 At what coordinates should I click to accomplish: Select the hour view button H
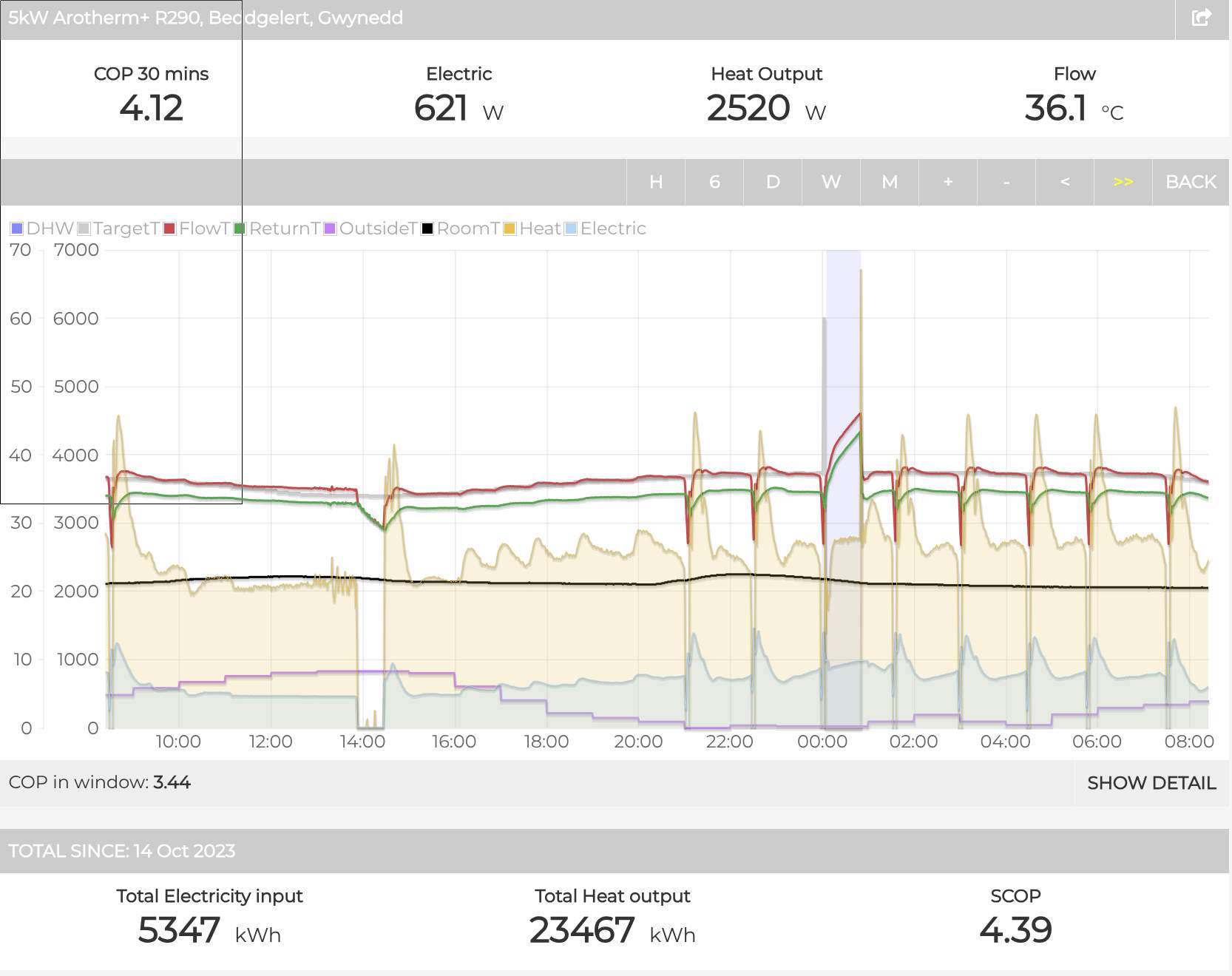(655, 182)
